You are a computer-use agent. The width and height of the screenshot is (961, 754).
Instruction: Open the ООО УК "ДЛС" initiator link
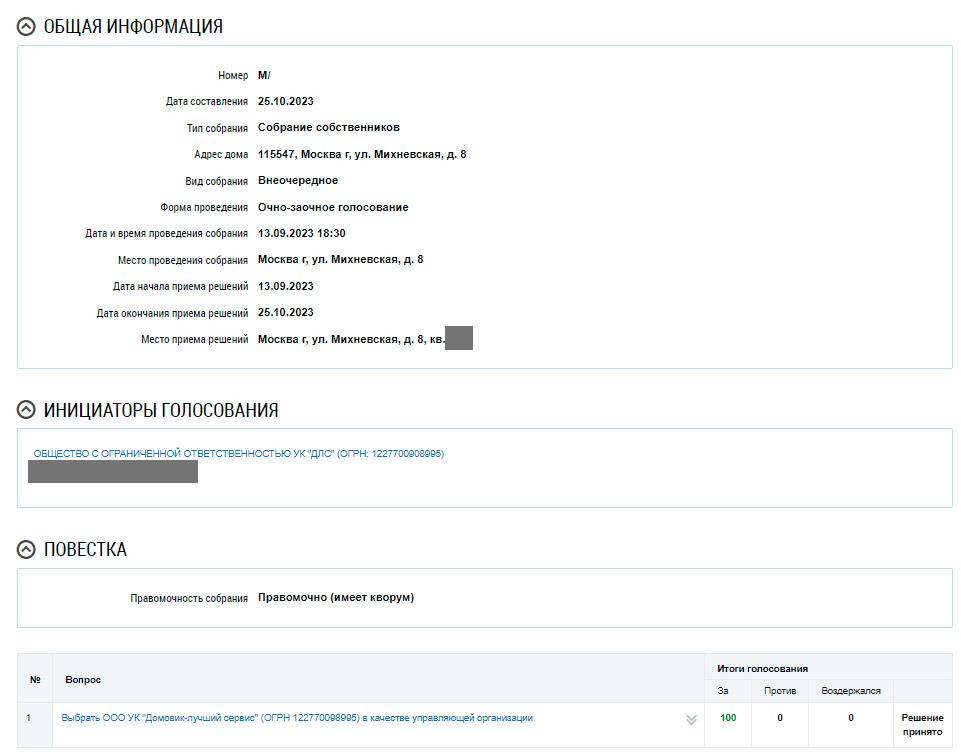click(x=238, y=454)
